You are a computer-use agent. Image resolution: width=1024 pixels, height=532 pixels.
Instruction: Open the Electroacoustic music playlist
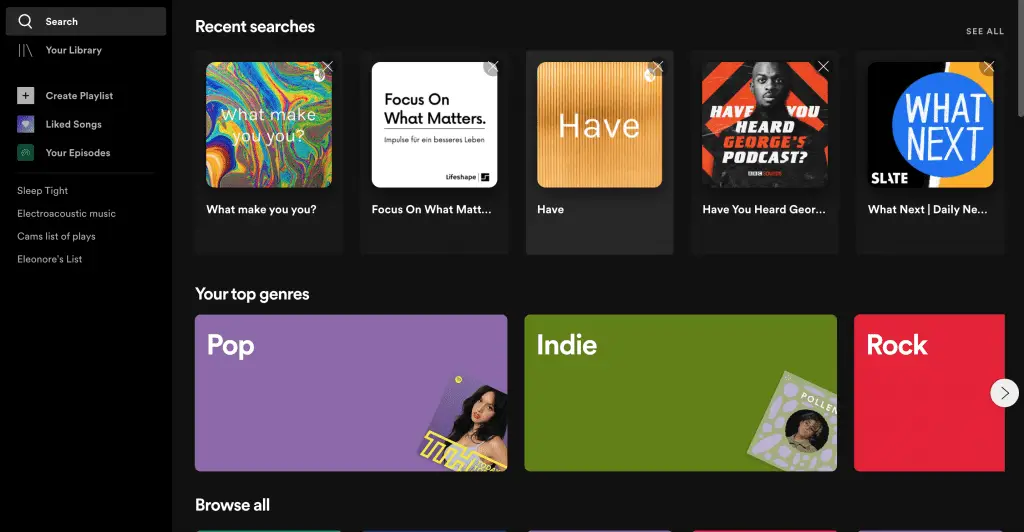tap(66, 213)
